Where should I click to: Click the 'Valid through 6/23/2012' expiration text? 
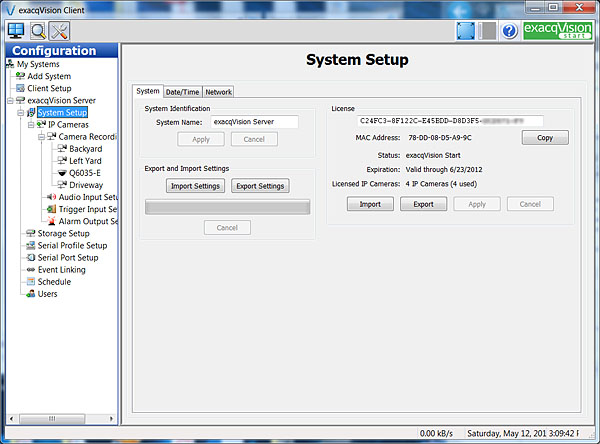[x=444, y=170]
